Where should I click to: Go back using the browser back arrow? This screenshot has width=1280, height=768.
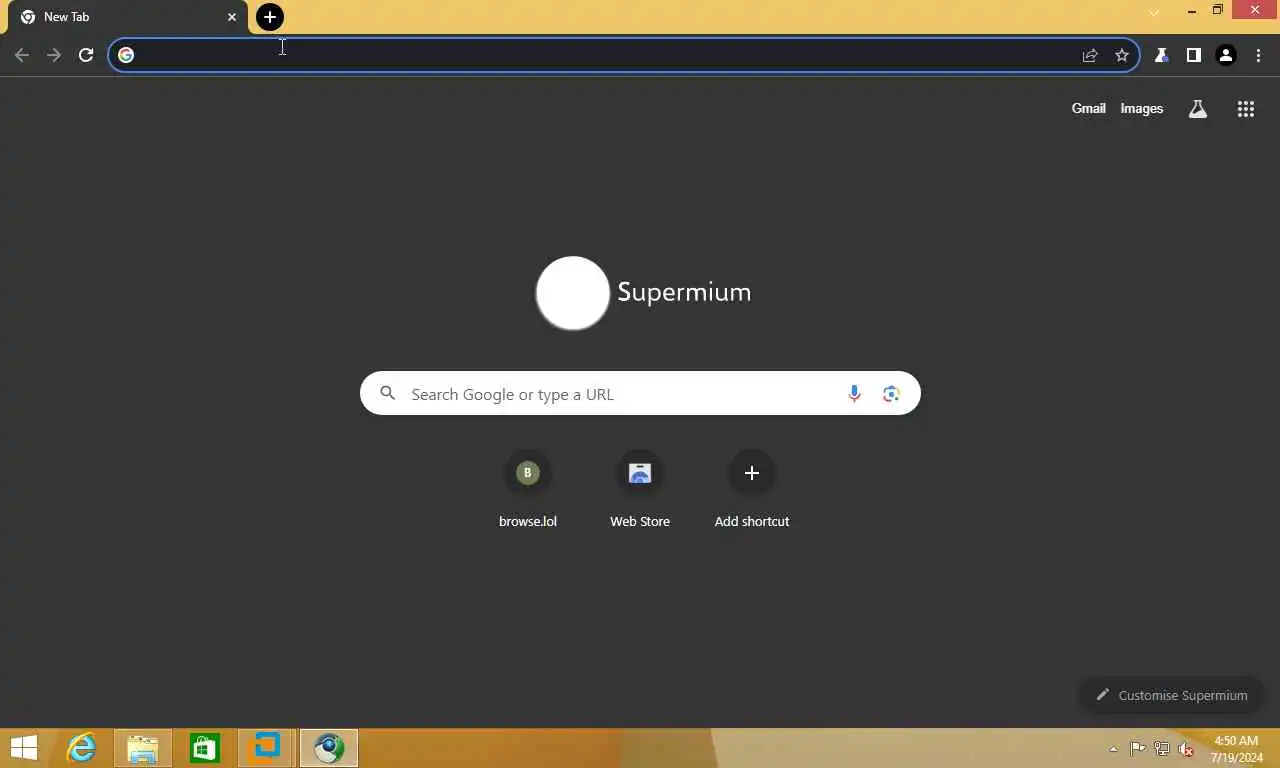(x=22, y=55)
